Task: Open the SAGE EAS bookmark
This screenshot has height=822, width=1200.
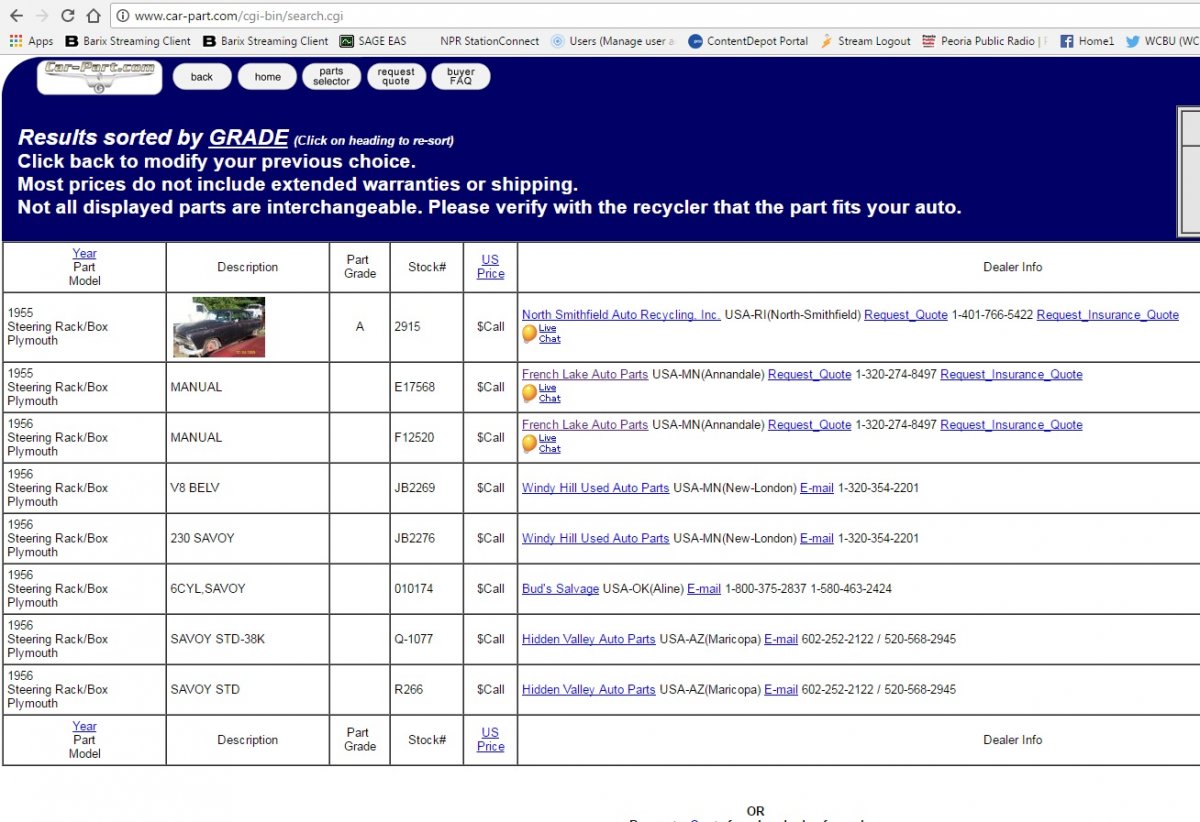Action: pyautogui.click(x=373, y=41)
